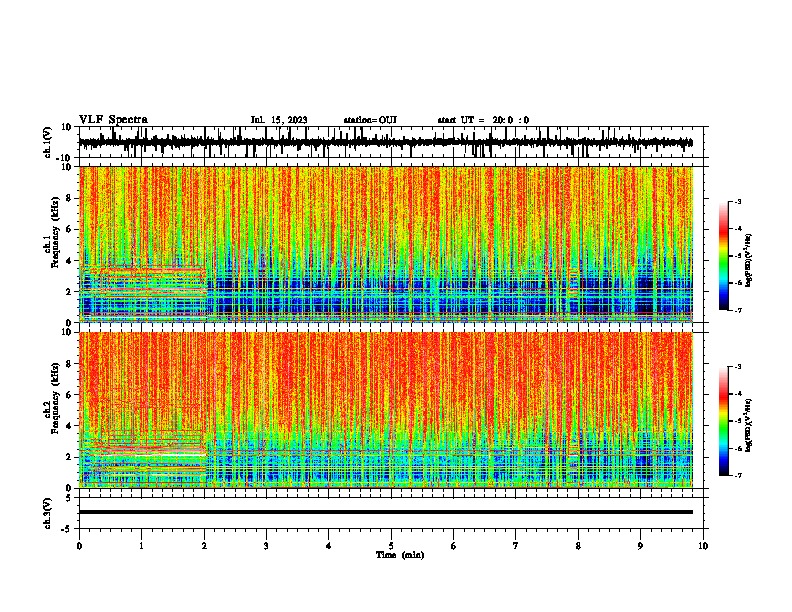
Task: Click the "Time (min)" axis label
Action: pyautogui.click(x=400, y=555)
